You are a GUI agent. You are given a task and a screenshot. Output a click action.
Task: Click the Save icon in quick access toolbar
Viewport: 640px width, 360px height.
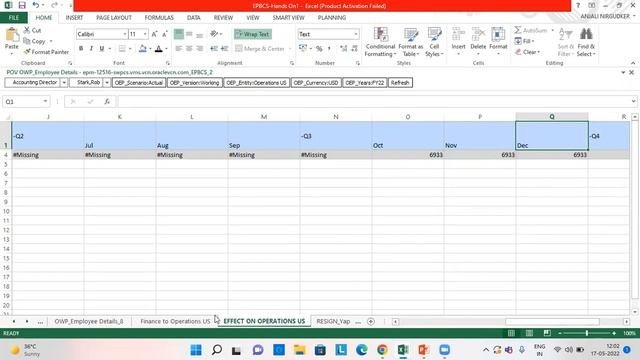pos(22,5)
